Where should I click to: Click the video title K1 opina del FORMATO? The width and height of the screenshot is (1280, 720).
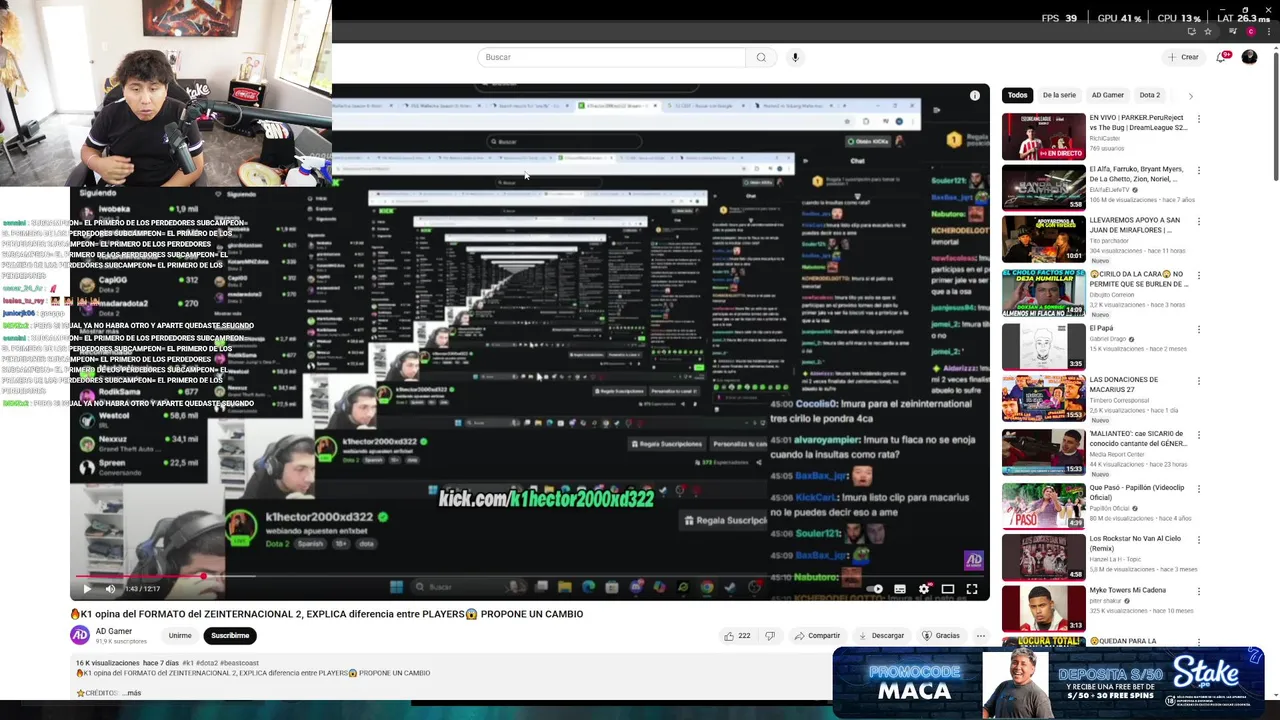coord(326,614)
